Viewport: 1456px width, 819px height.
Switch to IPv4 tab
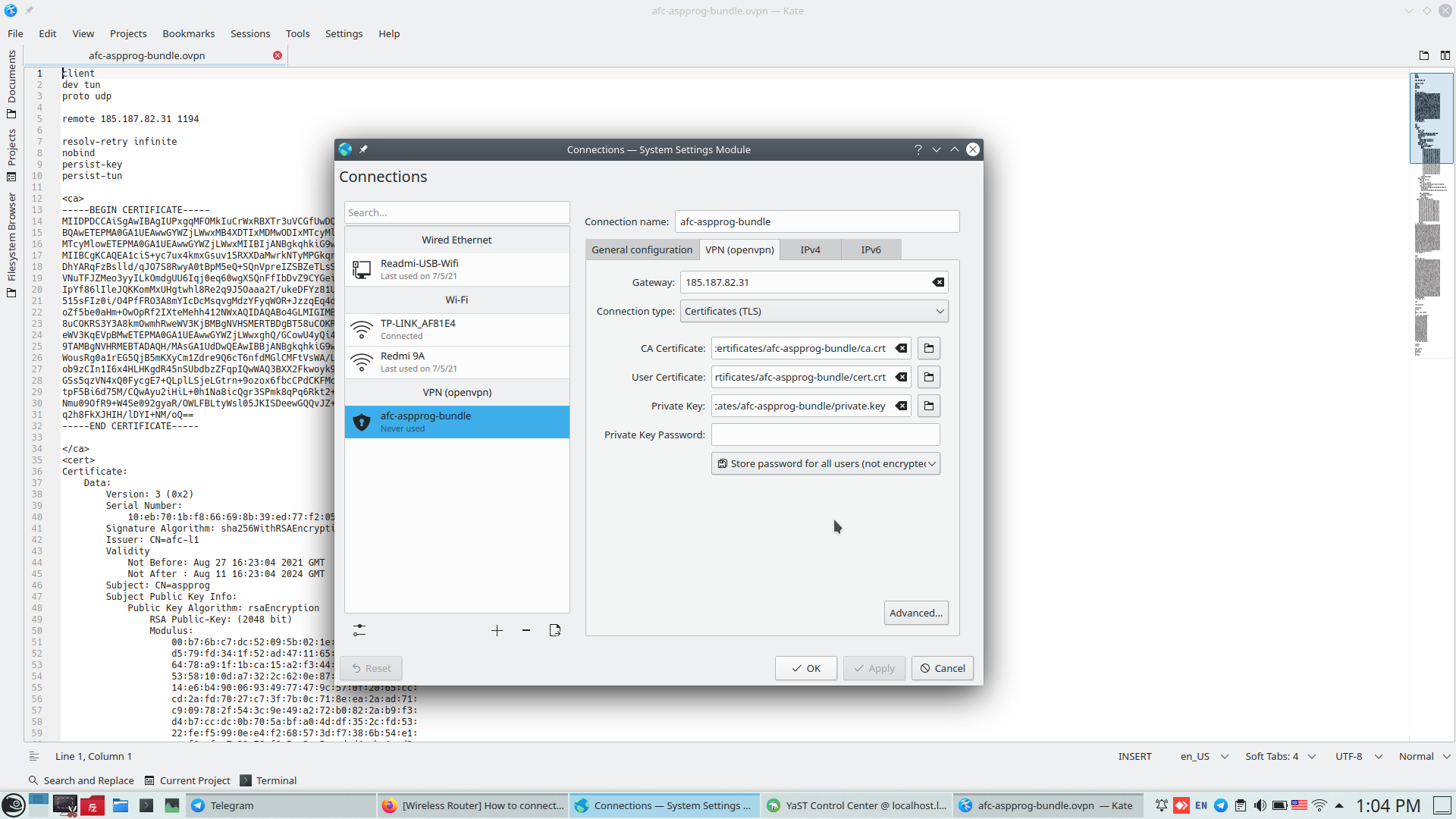810,249
